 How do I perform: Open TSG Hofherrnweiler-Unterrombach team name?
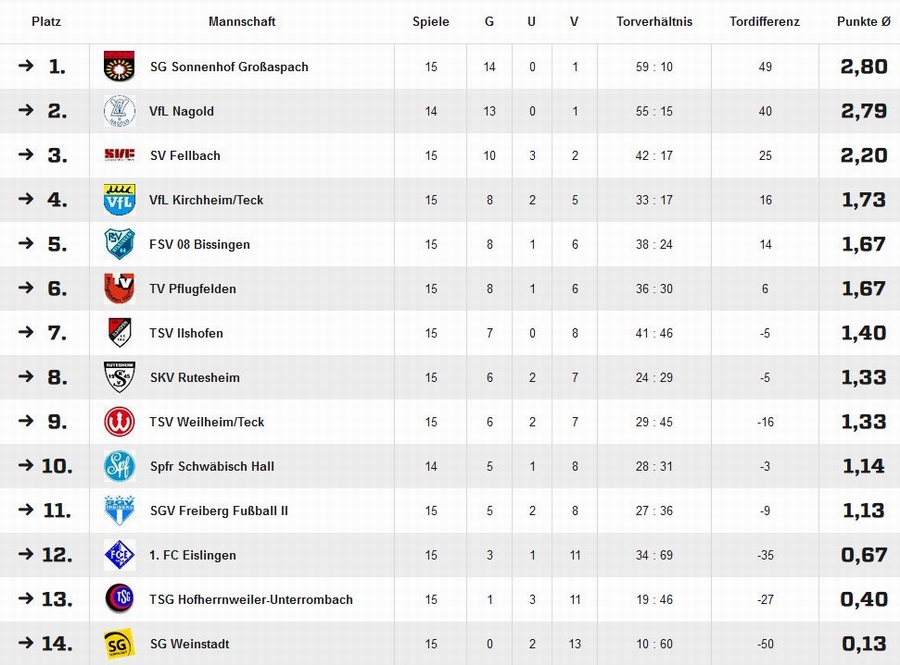click(251, 600)
